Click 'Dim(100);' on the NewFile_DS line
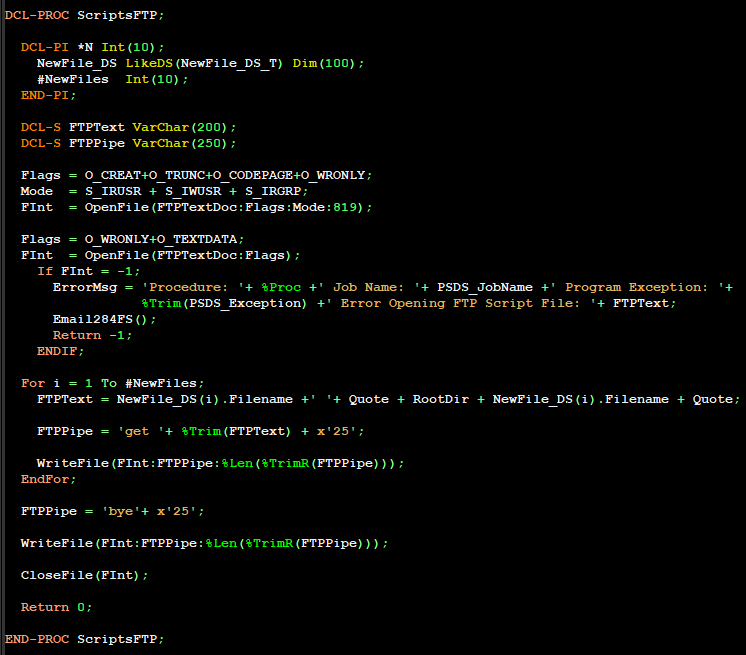Viewport: 746px width, 655px height. tap(328, 63)
